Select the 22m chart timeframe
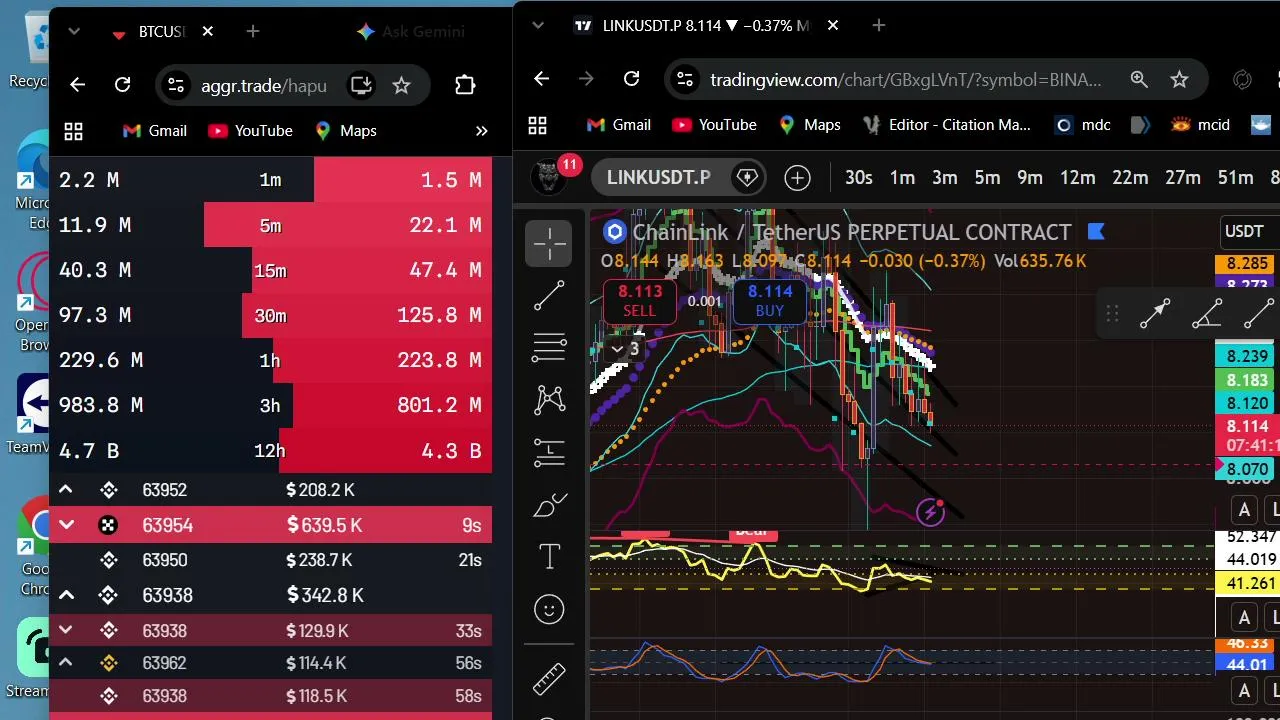 coord(1130,178)
